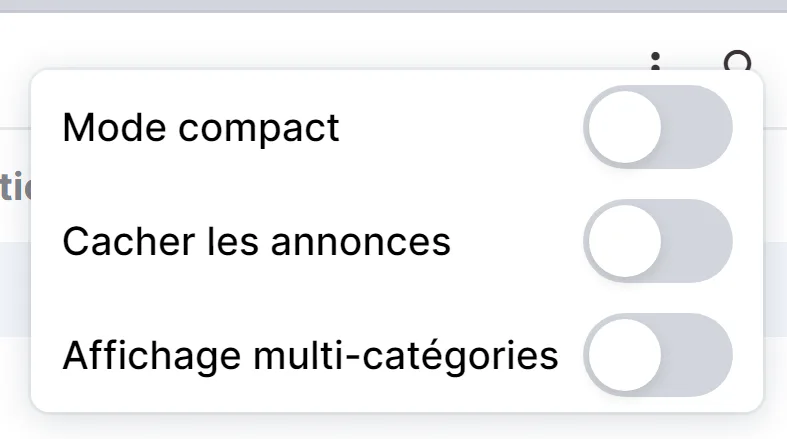Click gray track of Cacher les annonces switch

pos(698,241)
